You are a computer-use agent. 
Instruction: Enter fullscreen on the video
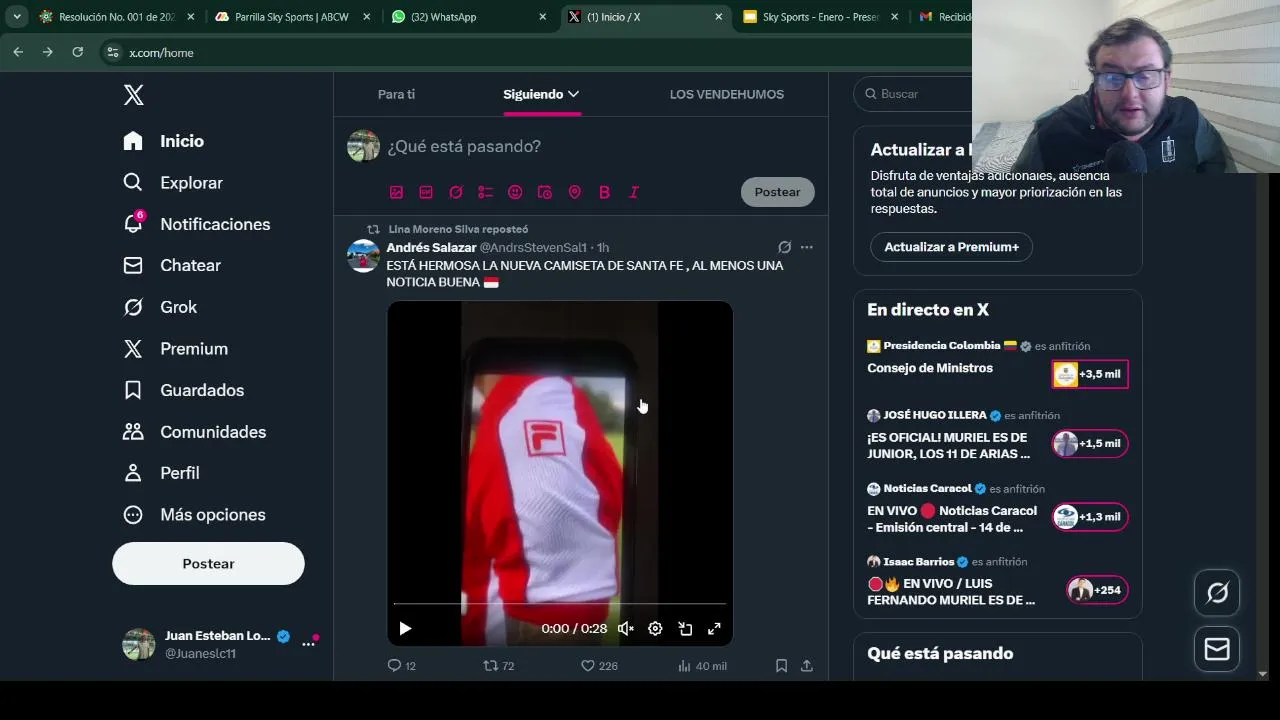(714, 629)
